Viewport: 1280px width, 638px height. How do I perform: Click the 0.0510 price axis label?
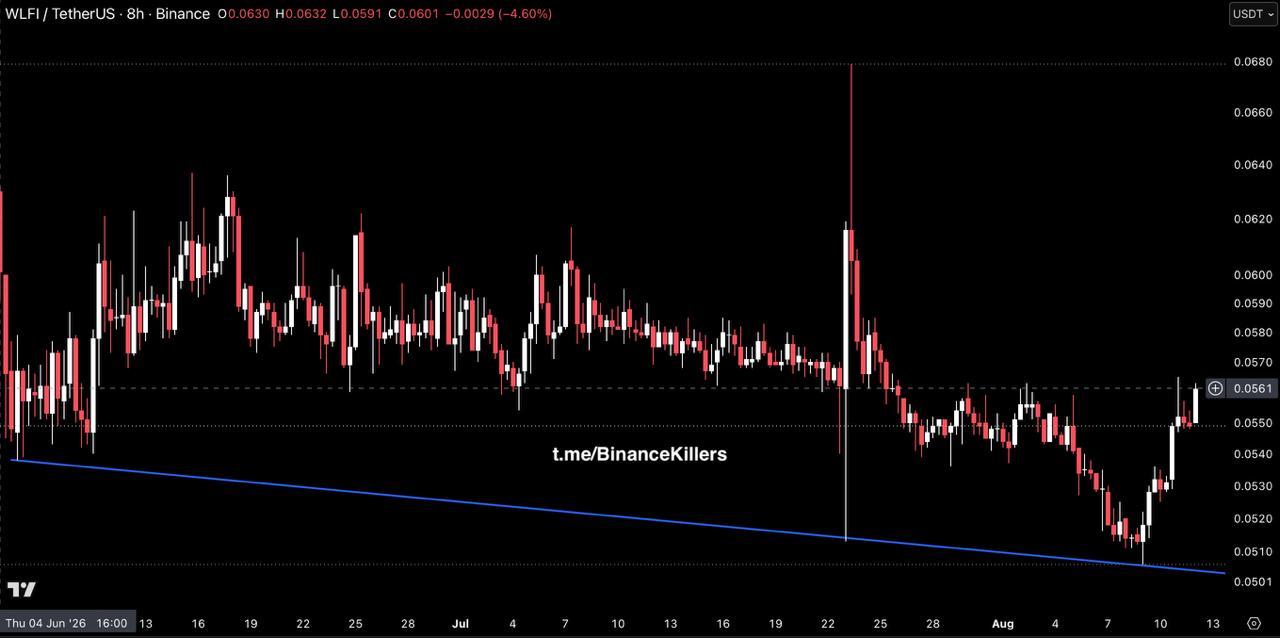click(1252, 551)
